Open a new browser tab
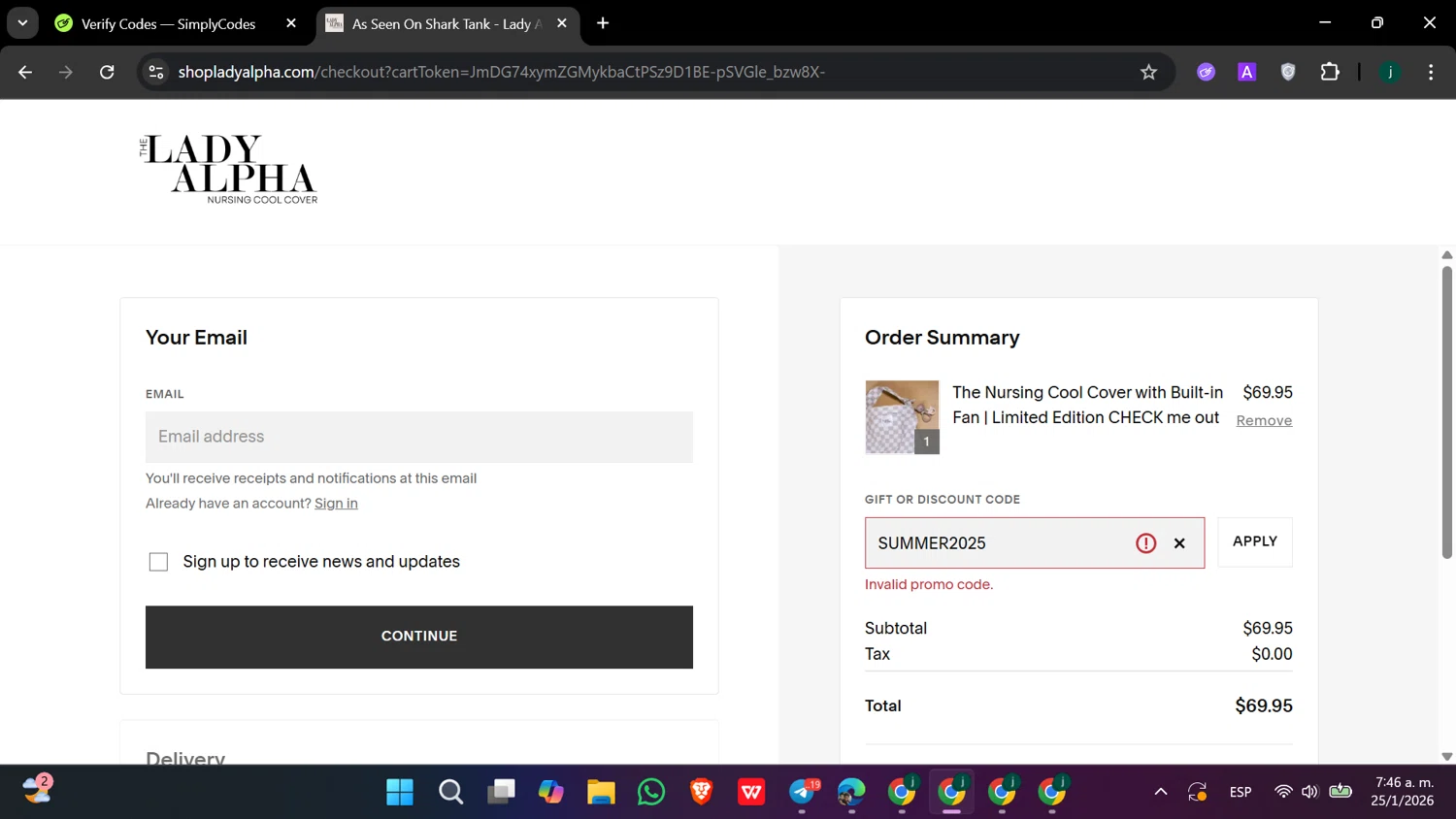 pyautogui.click(x=603, y=23)
